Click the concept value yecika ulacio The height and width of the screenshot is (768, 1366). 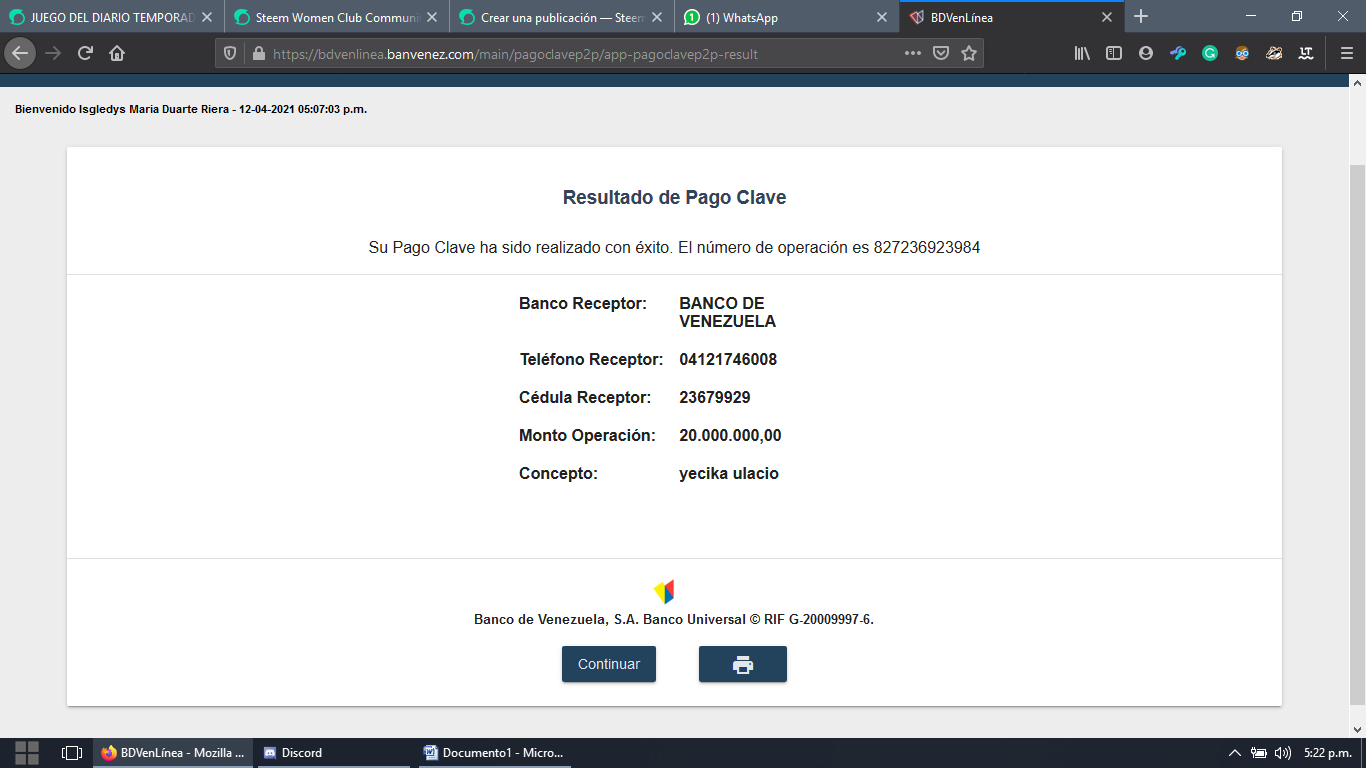point(729,474)
